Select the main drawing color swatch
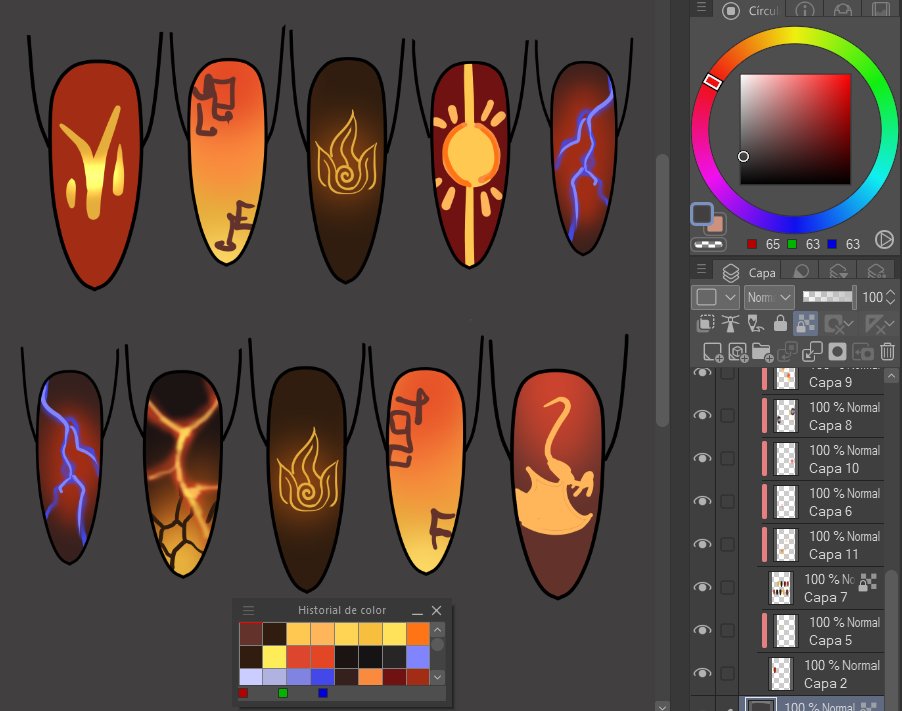The width and height of the screenshot is (902, 711). [702, 214]
